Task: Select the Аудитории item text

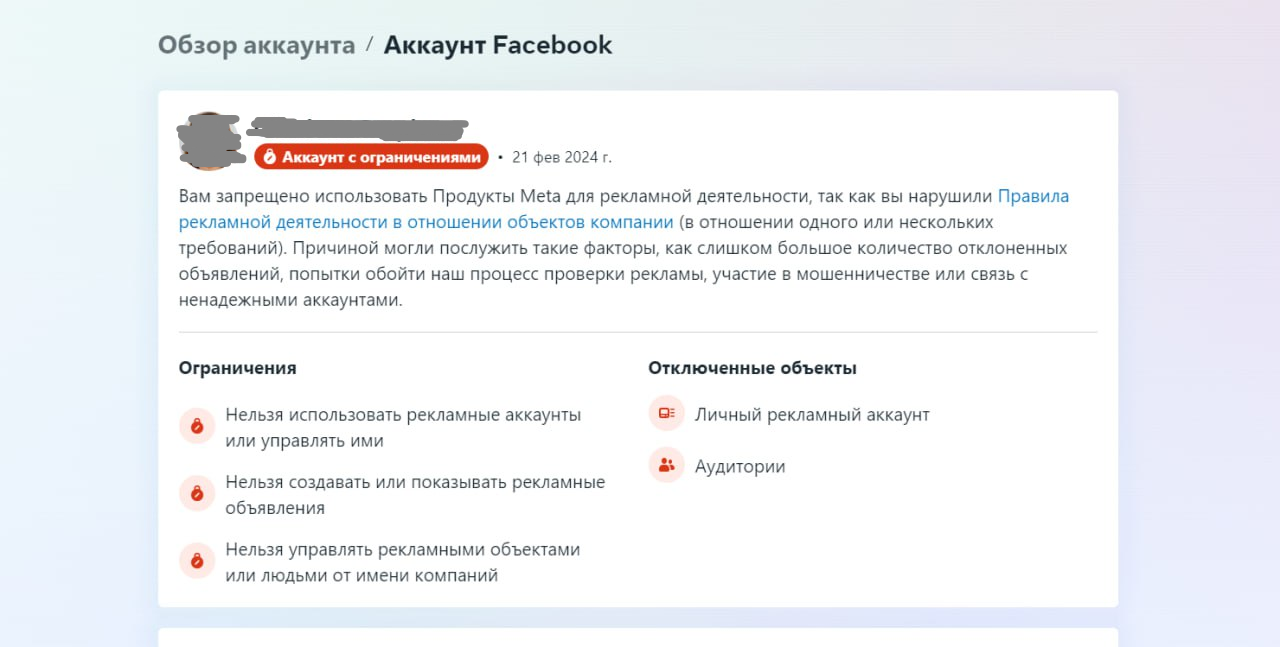Action: (740, 466)
